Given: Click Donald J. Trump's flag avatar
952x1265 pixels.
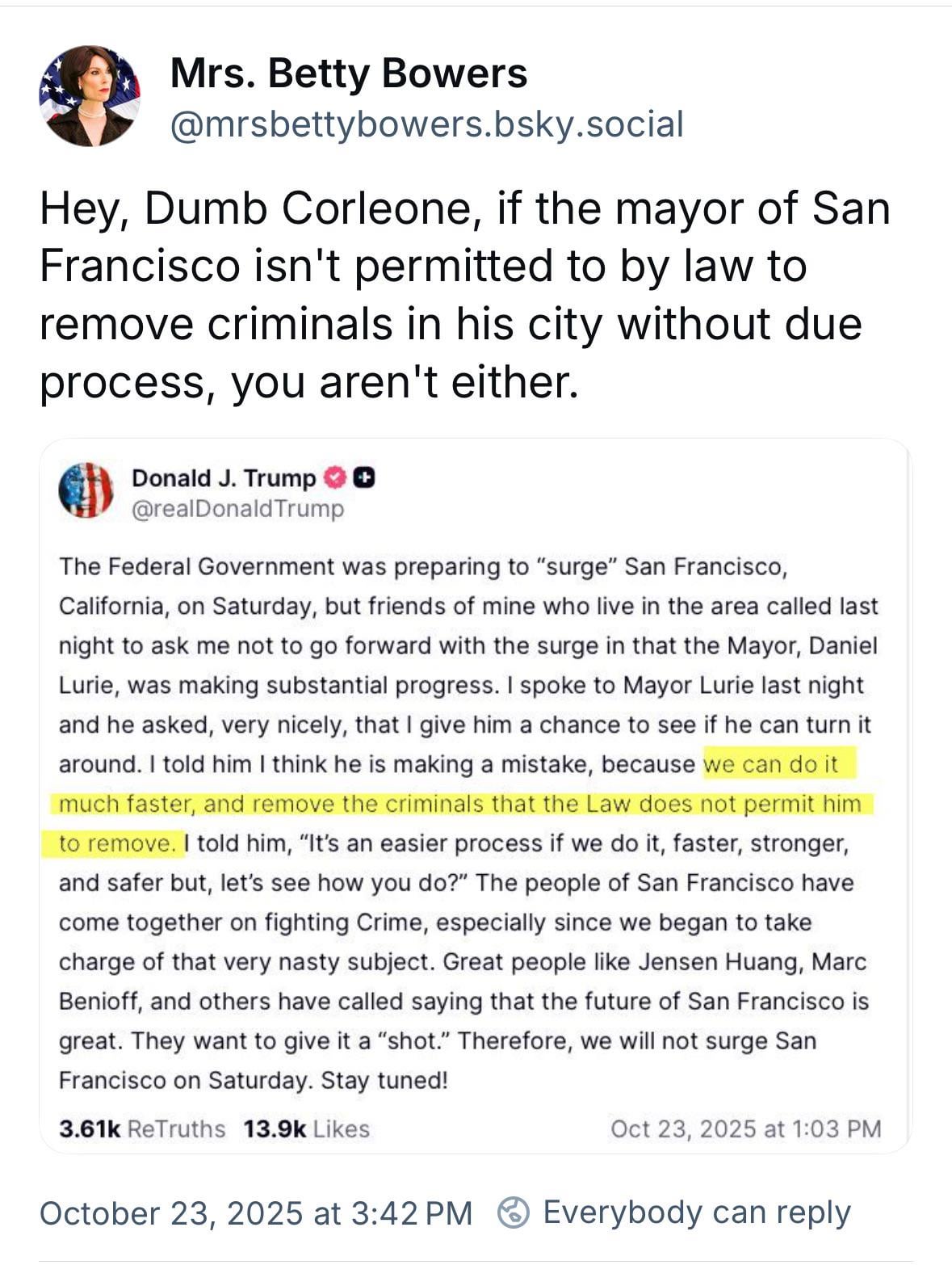Looking at the screenshot, I should pos(86,490).
